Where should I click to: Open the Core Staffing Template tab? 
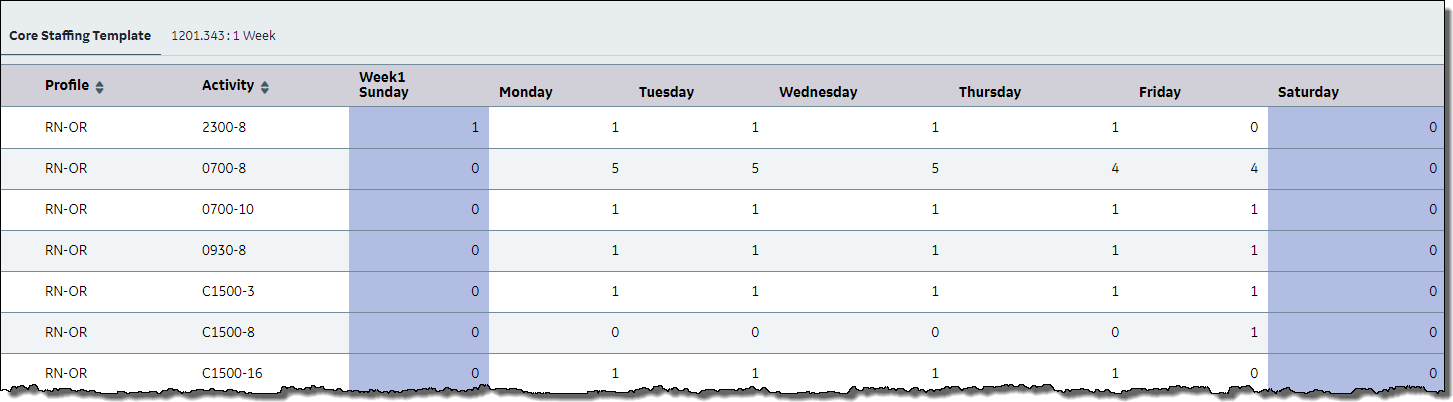coord(80,35)
